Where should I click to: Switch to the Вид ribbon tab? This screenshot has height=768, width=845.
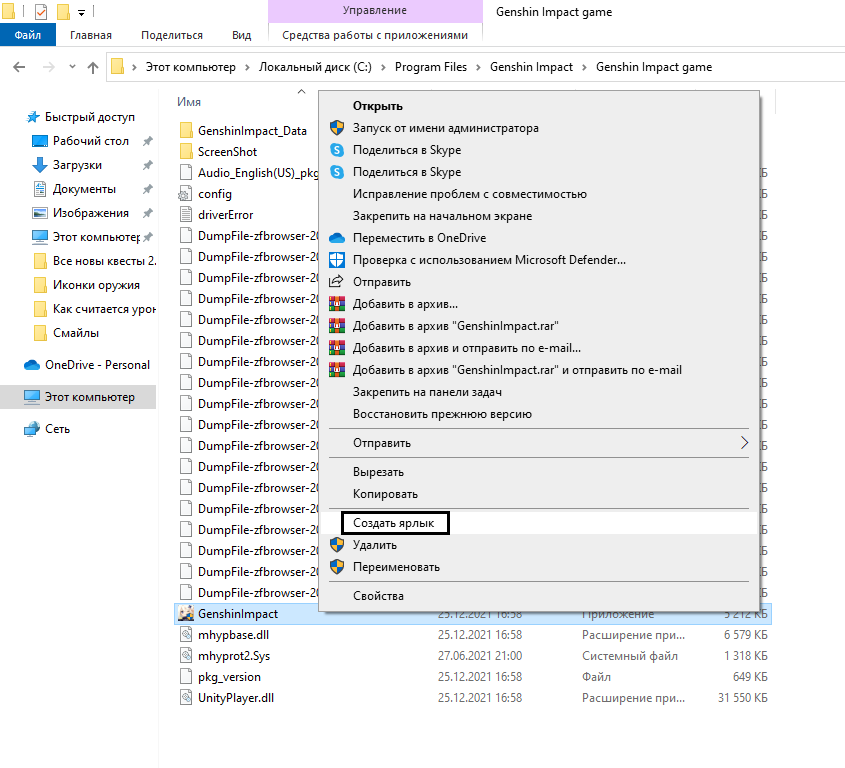click(241, 35)
